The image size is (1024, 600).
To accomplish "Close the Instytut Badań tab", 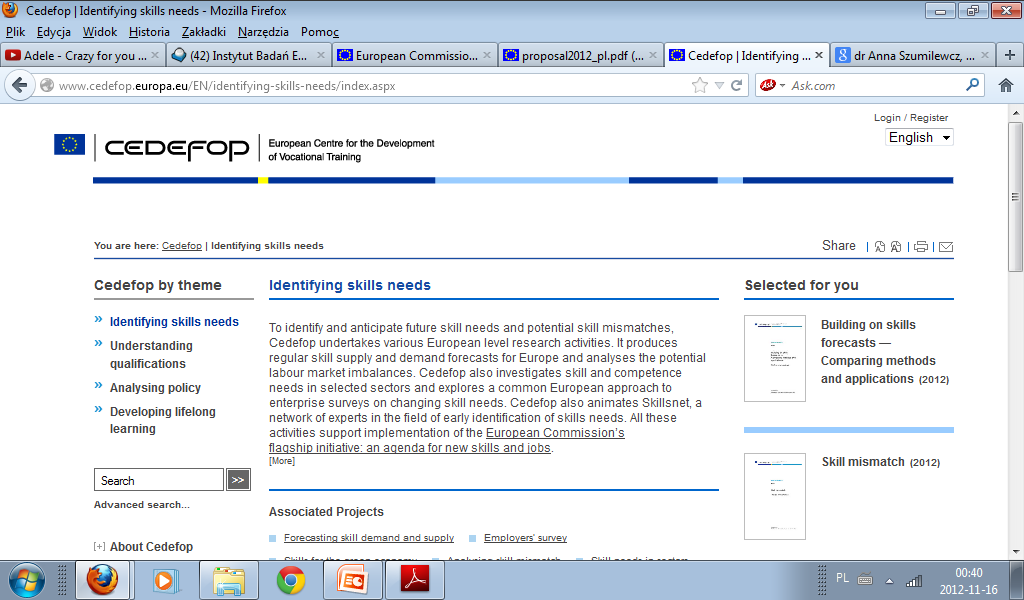I will click(x=321, y=55).
